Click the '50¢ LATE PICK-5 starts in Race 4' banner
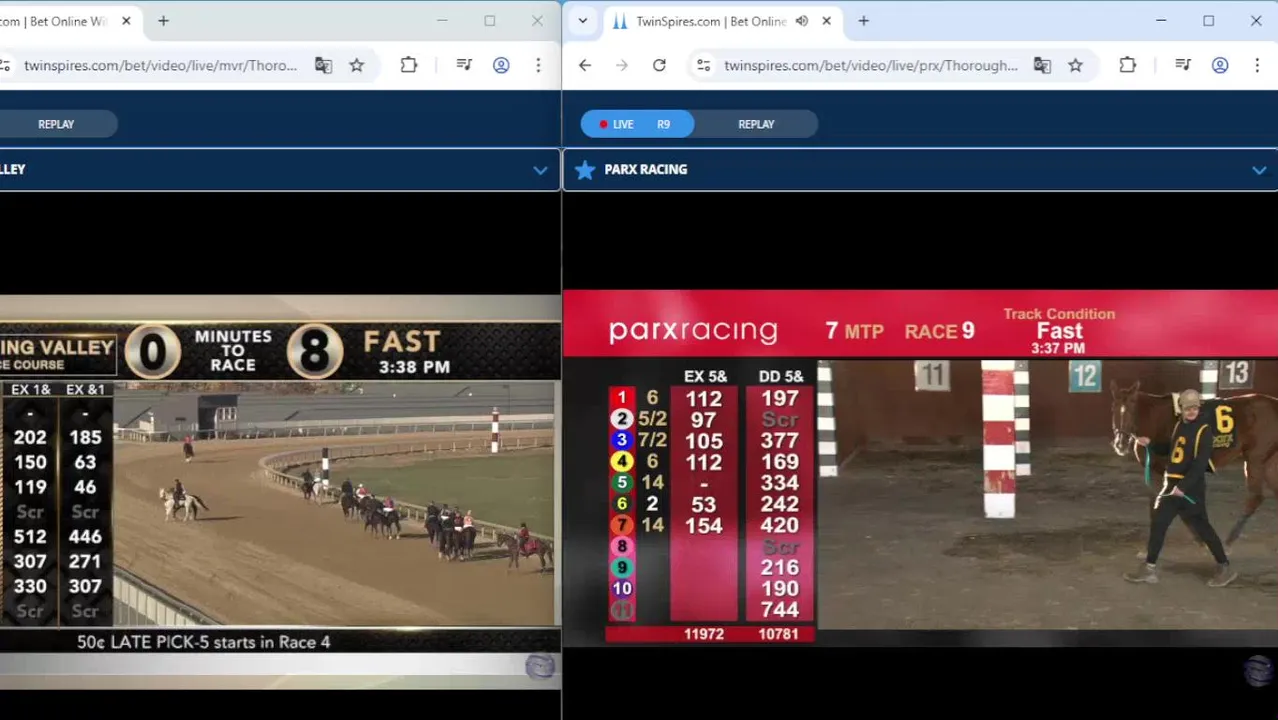 (x=204, y=642)
